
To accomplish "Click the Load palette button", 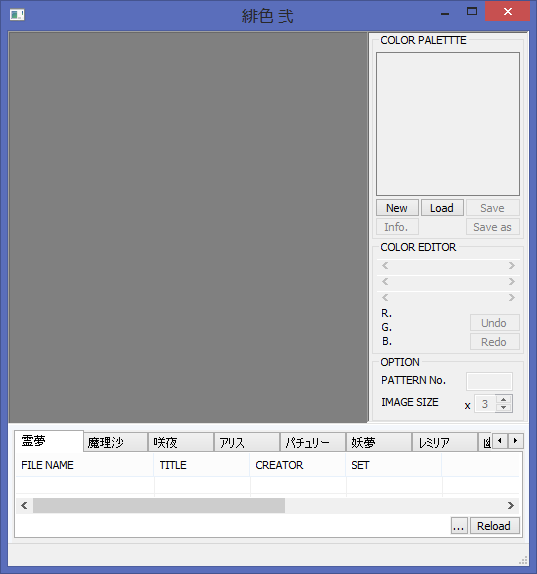I will (x=442, y=208).
